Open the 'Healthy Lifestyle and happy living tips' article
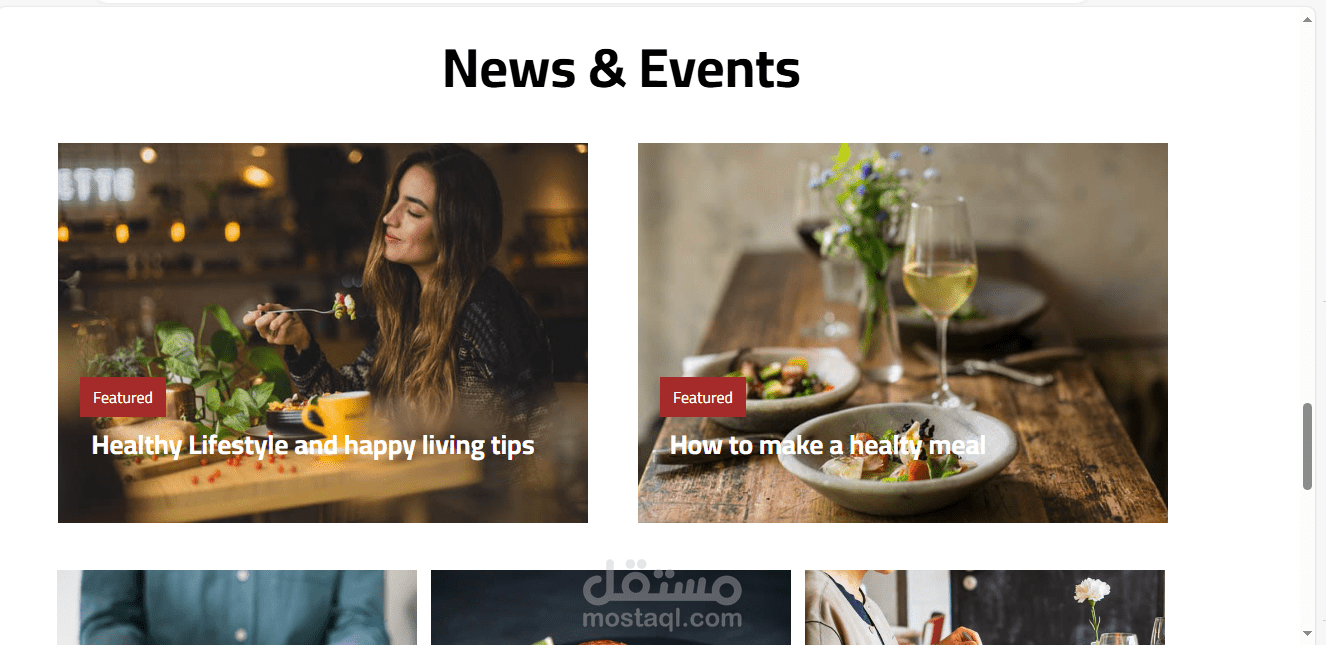This screenshot has height=645, width=1326. 313,446
